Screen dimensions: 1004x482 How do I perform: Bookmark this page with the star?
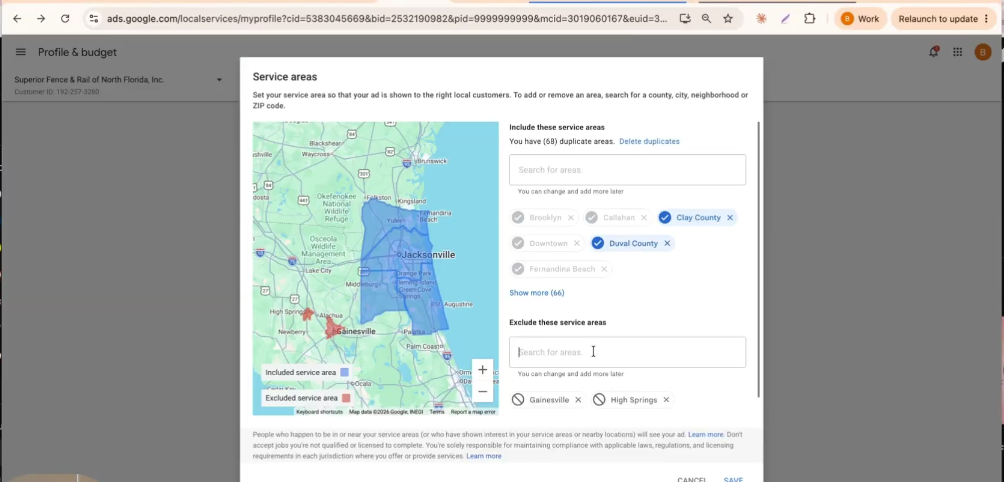point(728,19)
